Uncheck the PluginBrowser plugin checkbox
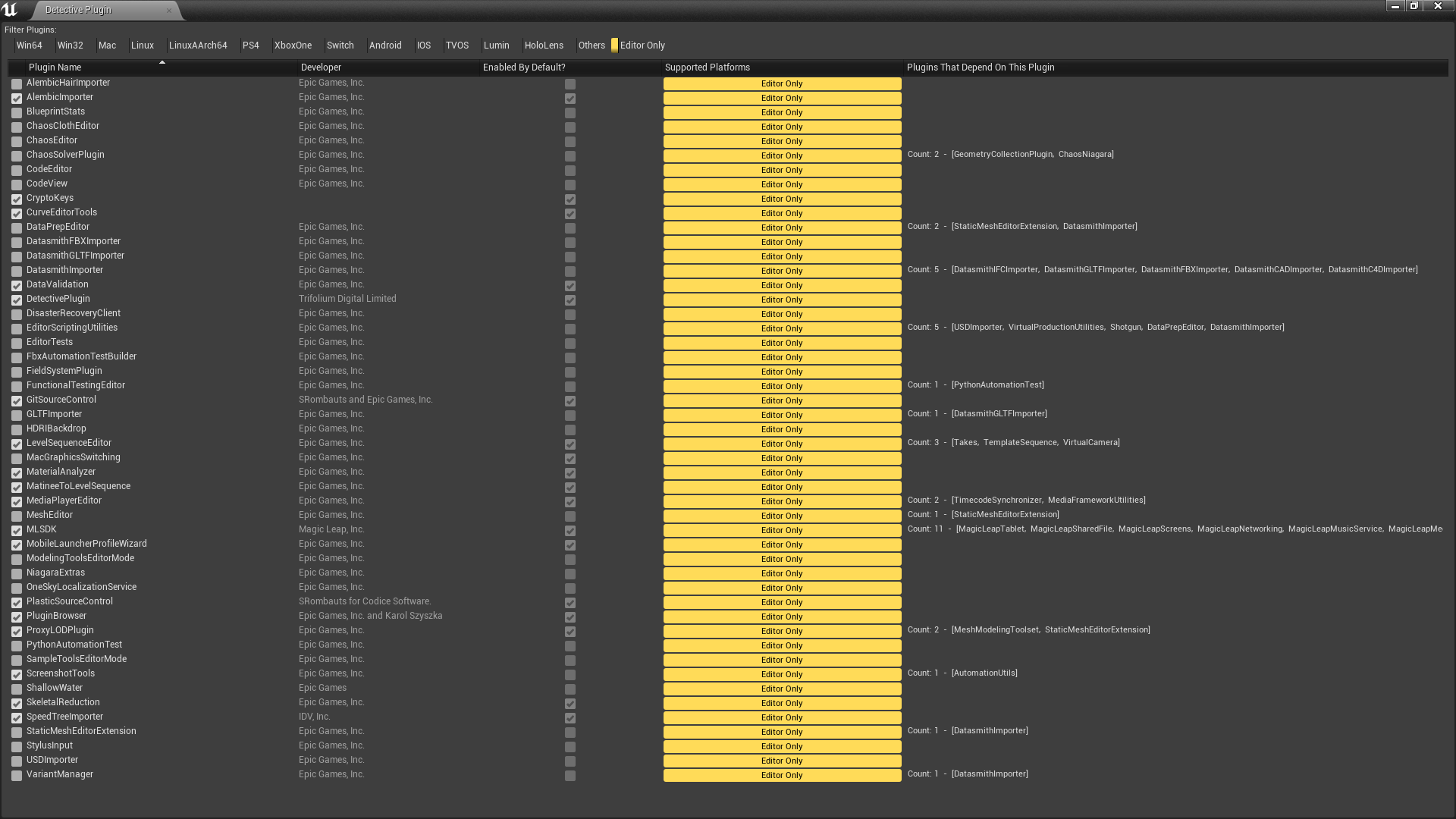 [17, 617]
